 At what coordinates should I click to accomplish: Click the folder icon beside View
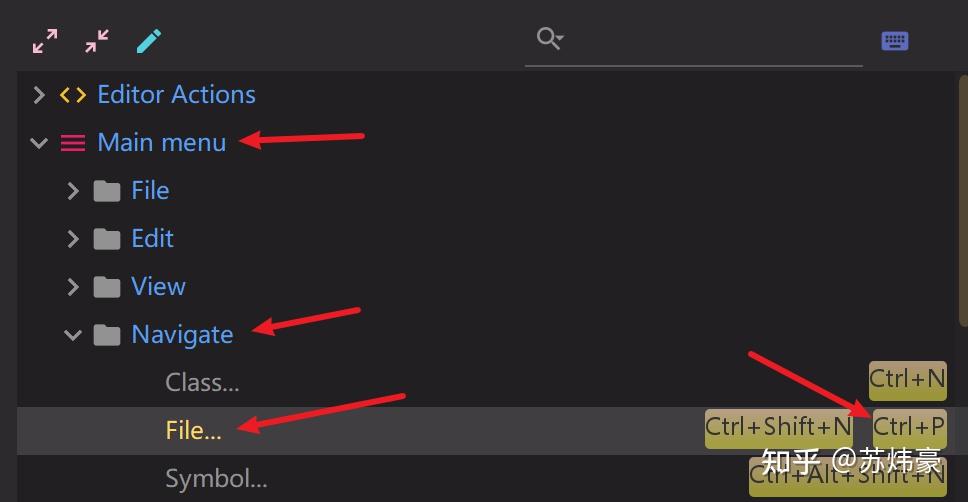point(107,287)
